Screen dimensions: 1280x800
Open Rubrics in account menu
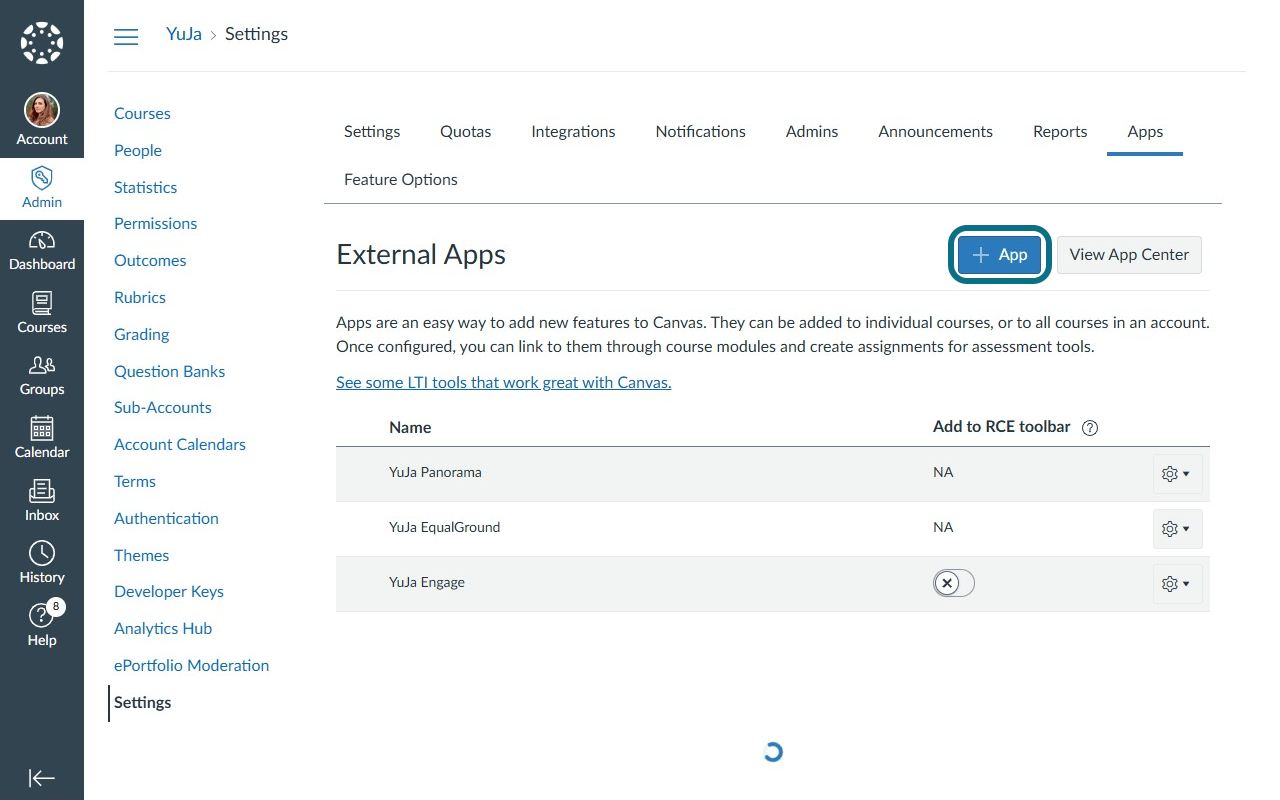pyautogui.click(x=140, y=298)
